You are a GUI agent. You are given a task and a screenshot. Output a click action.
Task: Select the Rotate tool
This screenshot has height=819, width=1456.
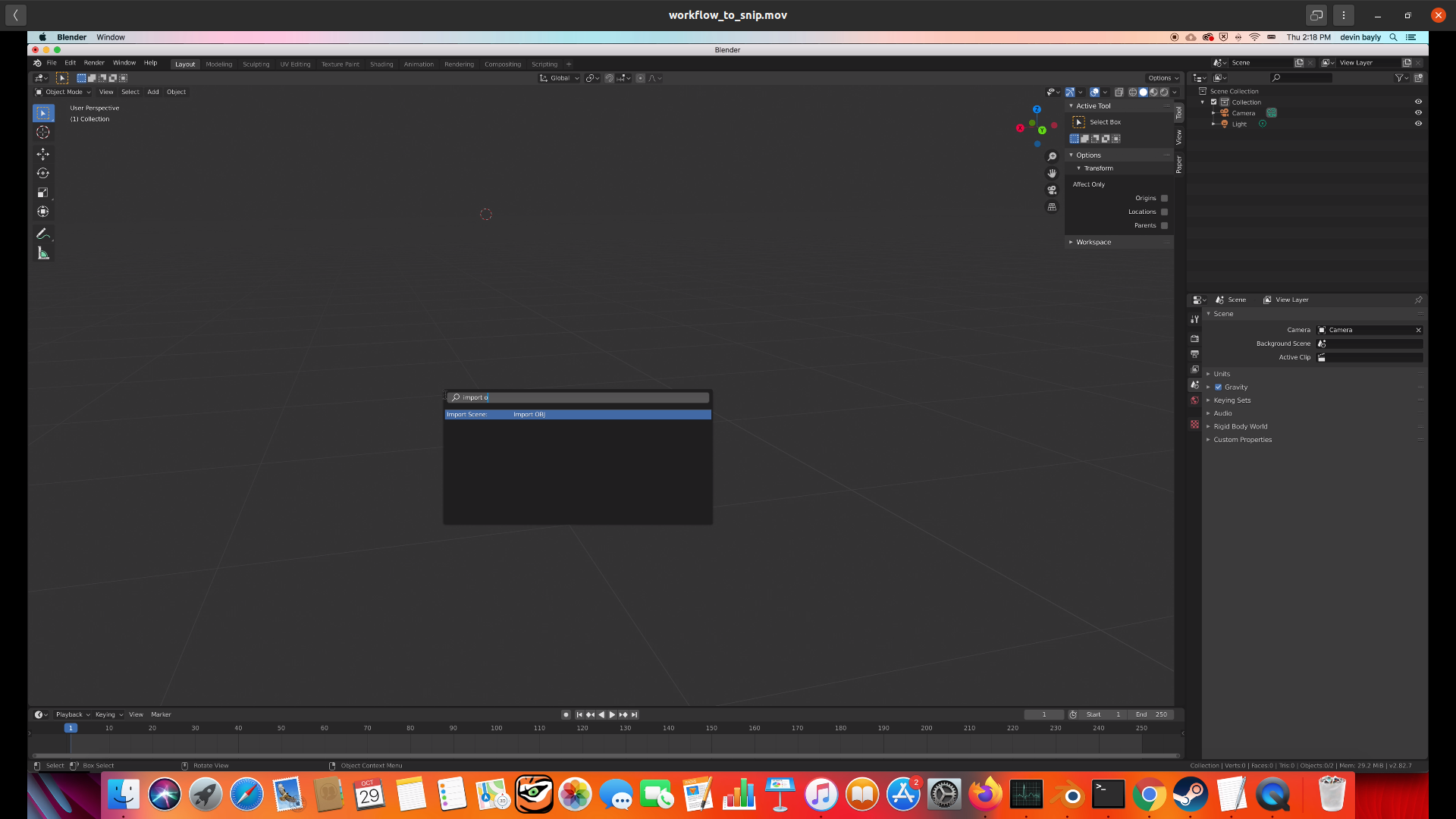(x=43, y=174)
